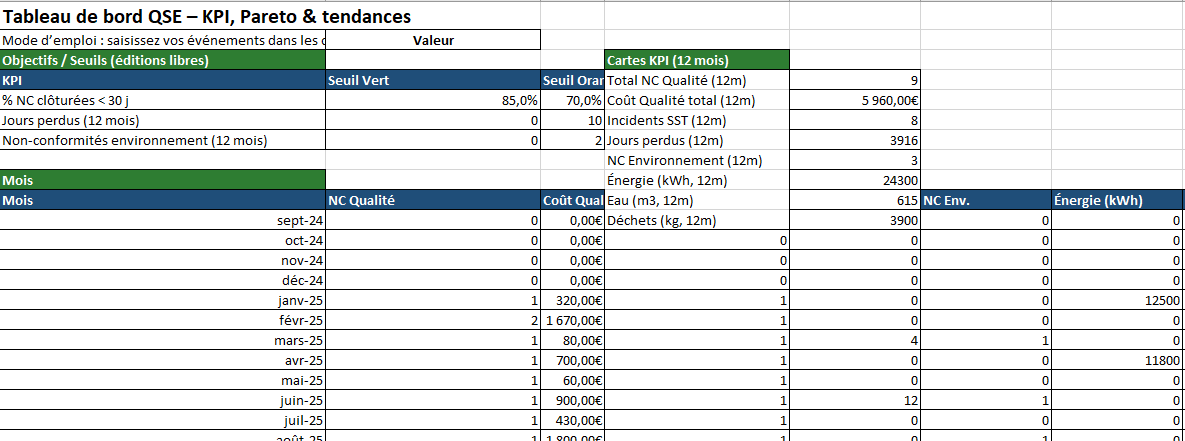Click the 24300 energy total value
This screenshot has width=1185, height=441.
pos(855,180)
